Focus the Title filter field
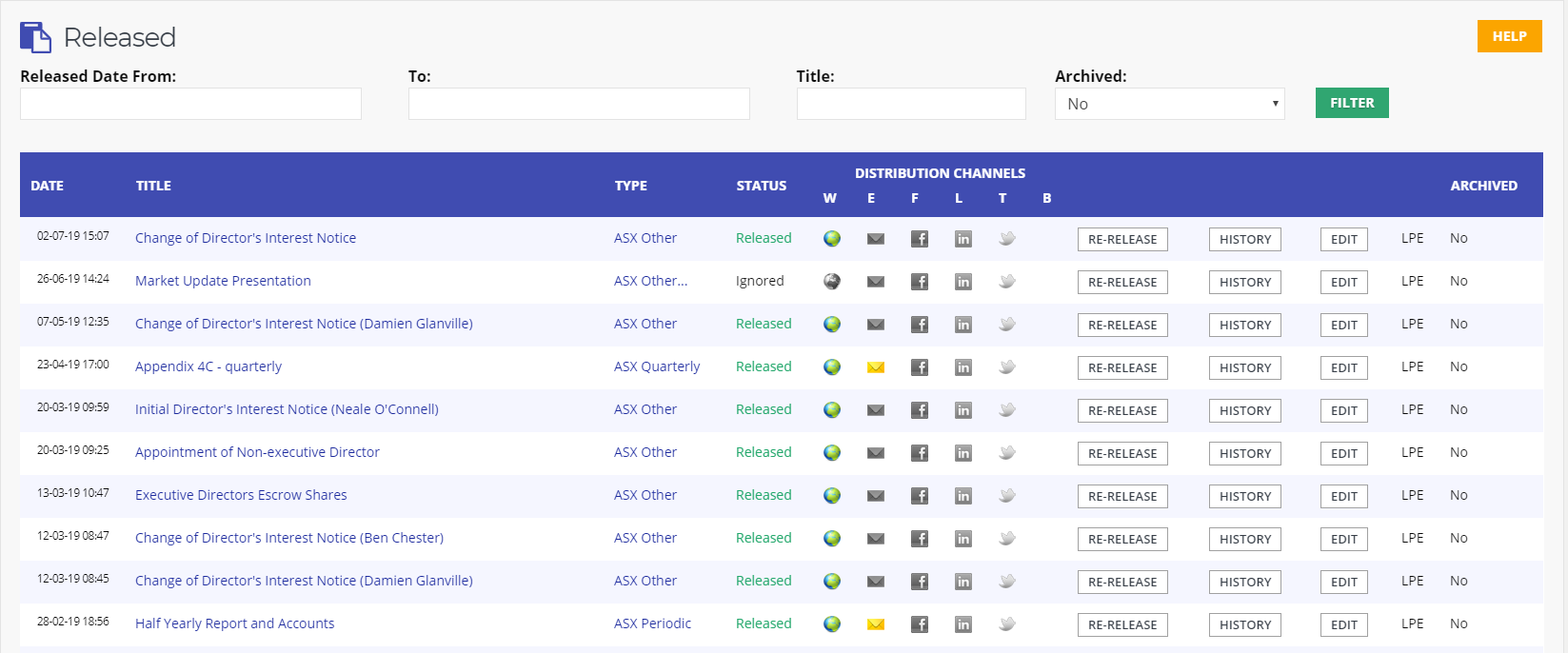This screenshot has height=653, width=1568. pyautogui.click(x=911, y=104)
